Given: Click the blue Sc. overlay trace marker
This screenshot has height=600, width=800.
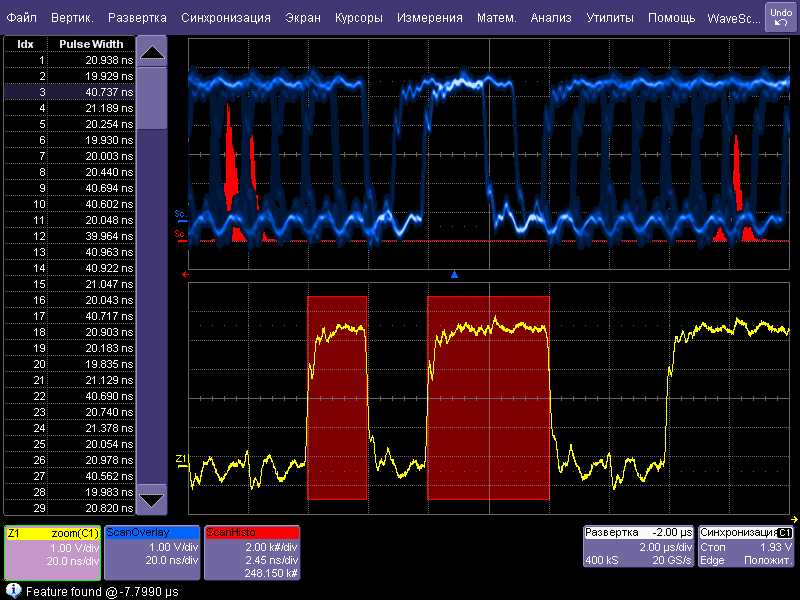Looking at the screenshot, I should 180,215.
